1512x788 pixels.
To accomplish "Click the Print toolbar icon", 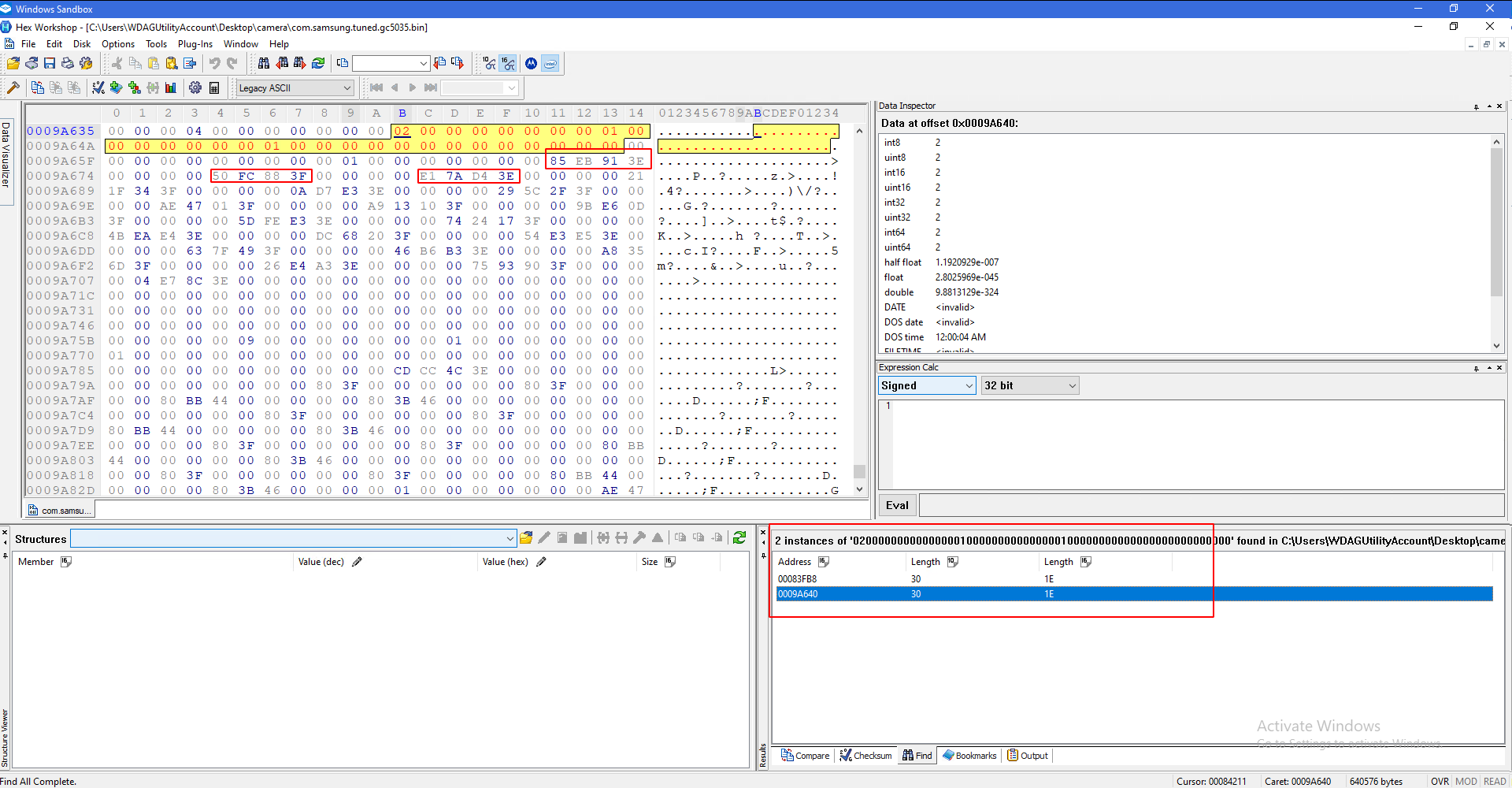I will click(x=68, y=64).
